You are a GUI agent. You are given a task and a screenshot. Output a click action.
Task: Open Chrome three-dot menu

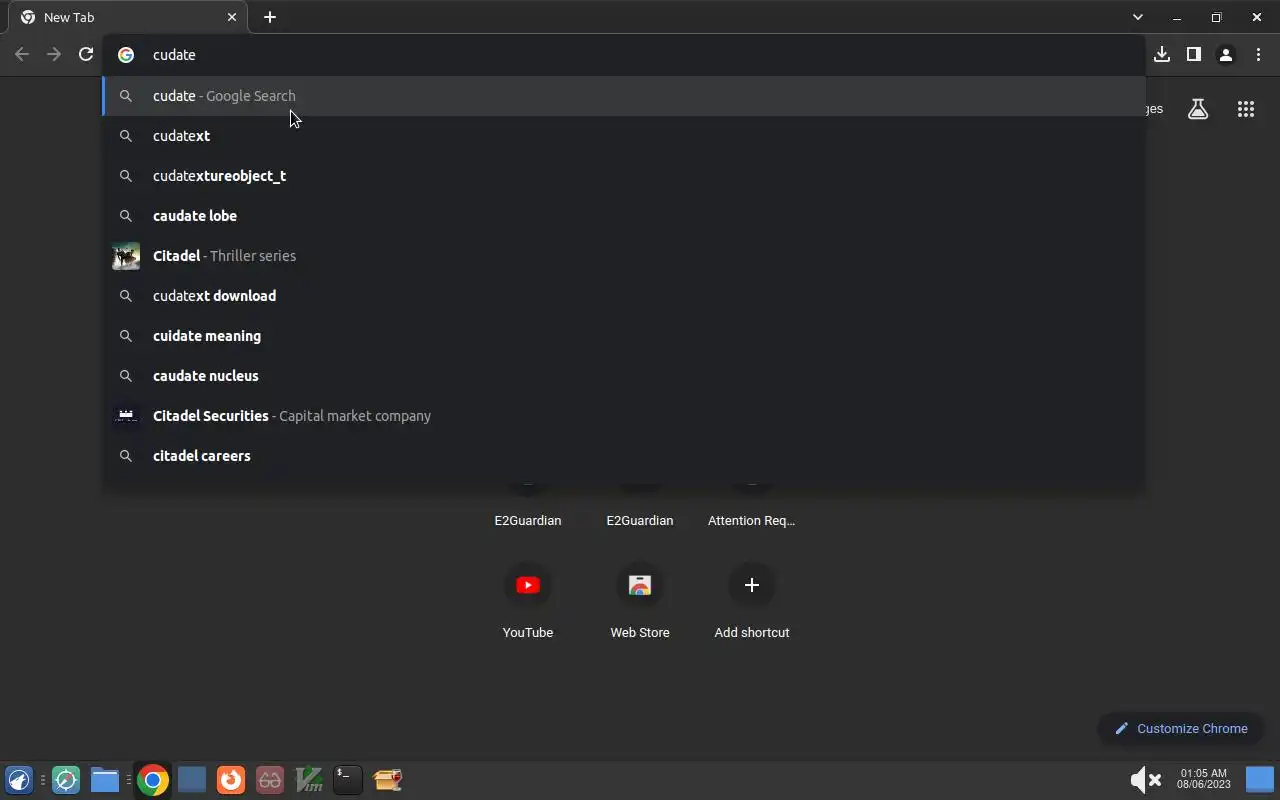pyautogui.click(x=1258, y=55)
